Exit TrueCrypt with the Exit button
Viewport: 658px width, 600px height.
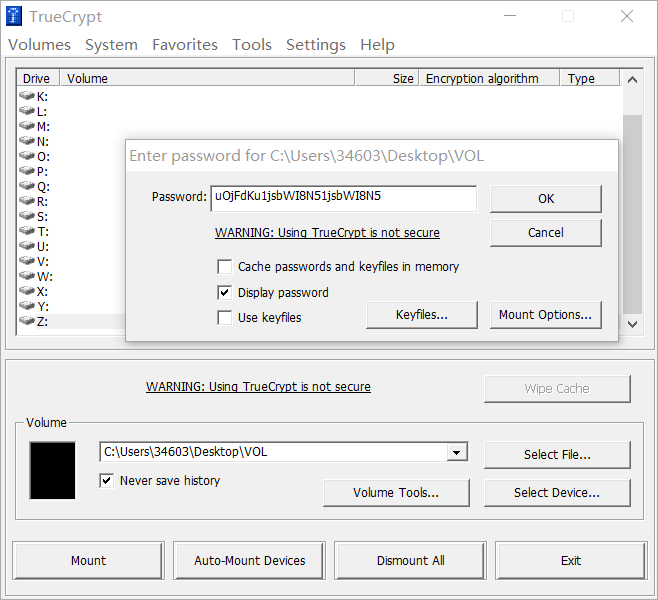coord(571,561)
